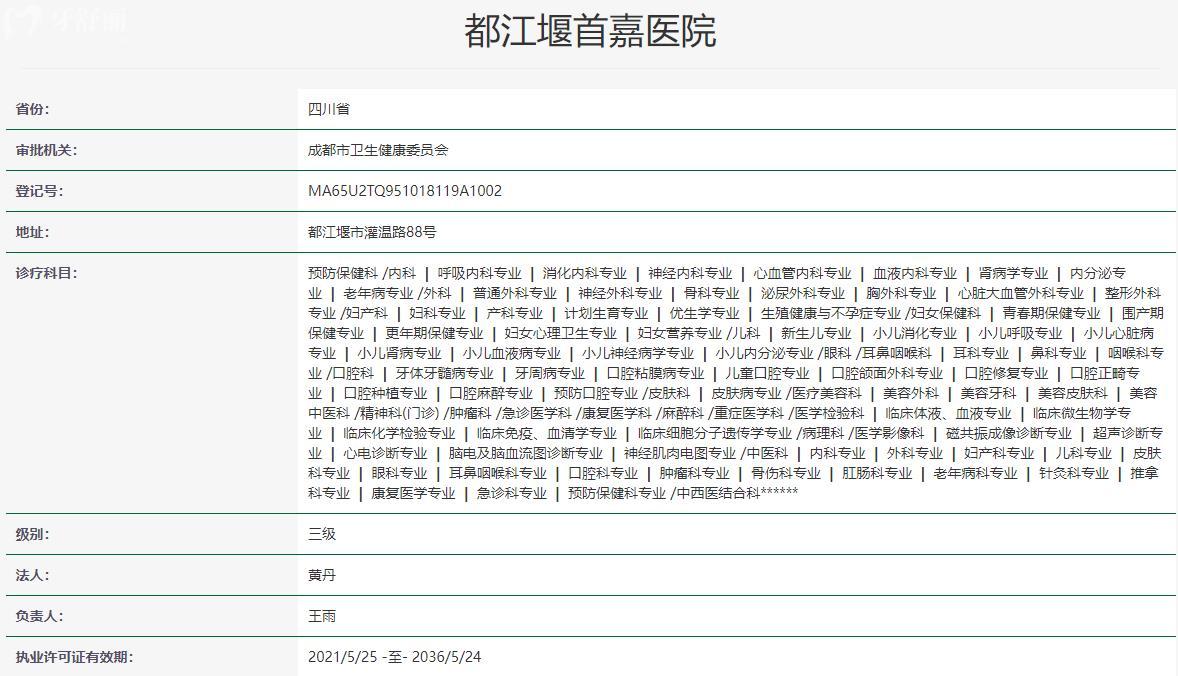The image size is (1178, 676).
Task: Click 消化内科专业 in the department list
Action: (x=584, y=273)
